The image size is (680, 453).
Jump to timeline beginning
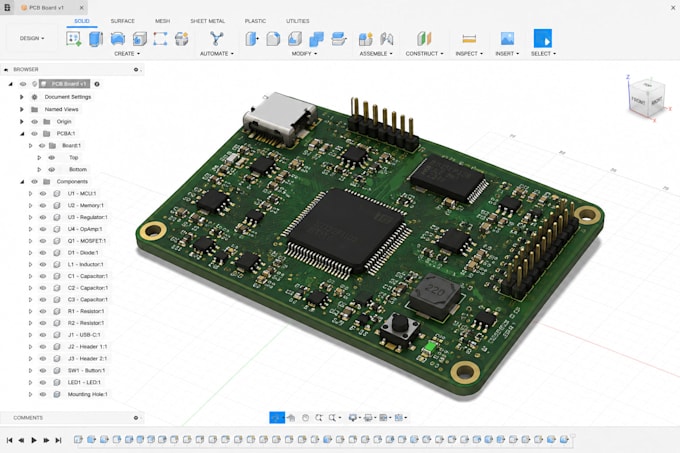point(10,440)
